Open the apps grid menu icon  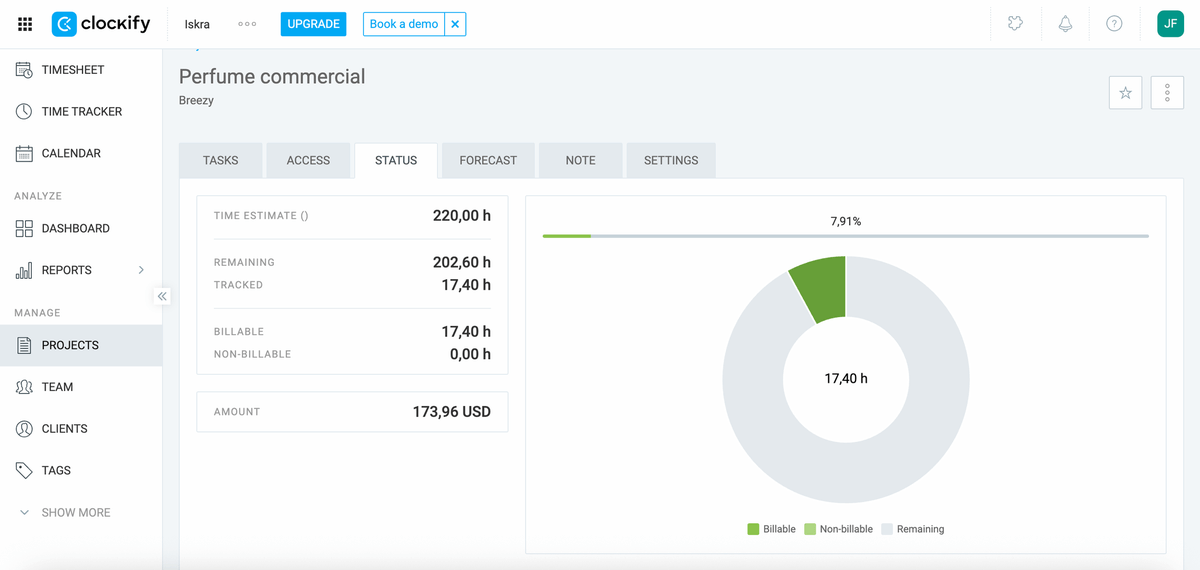click(x=25, y=24)
